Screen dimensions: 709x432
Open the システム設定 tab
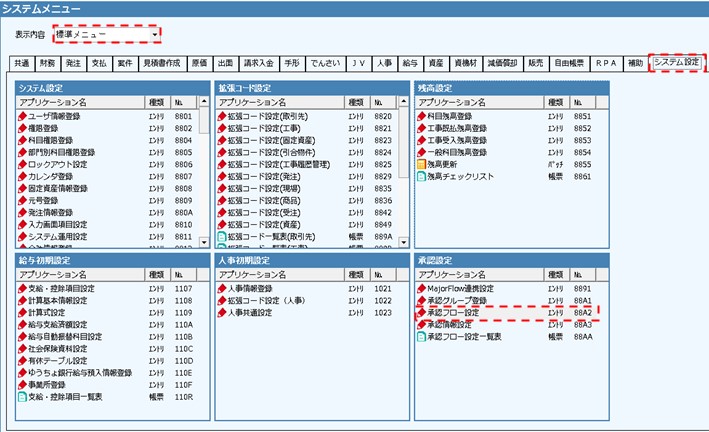point(676,63)
